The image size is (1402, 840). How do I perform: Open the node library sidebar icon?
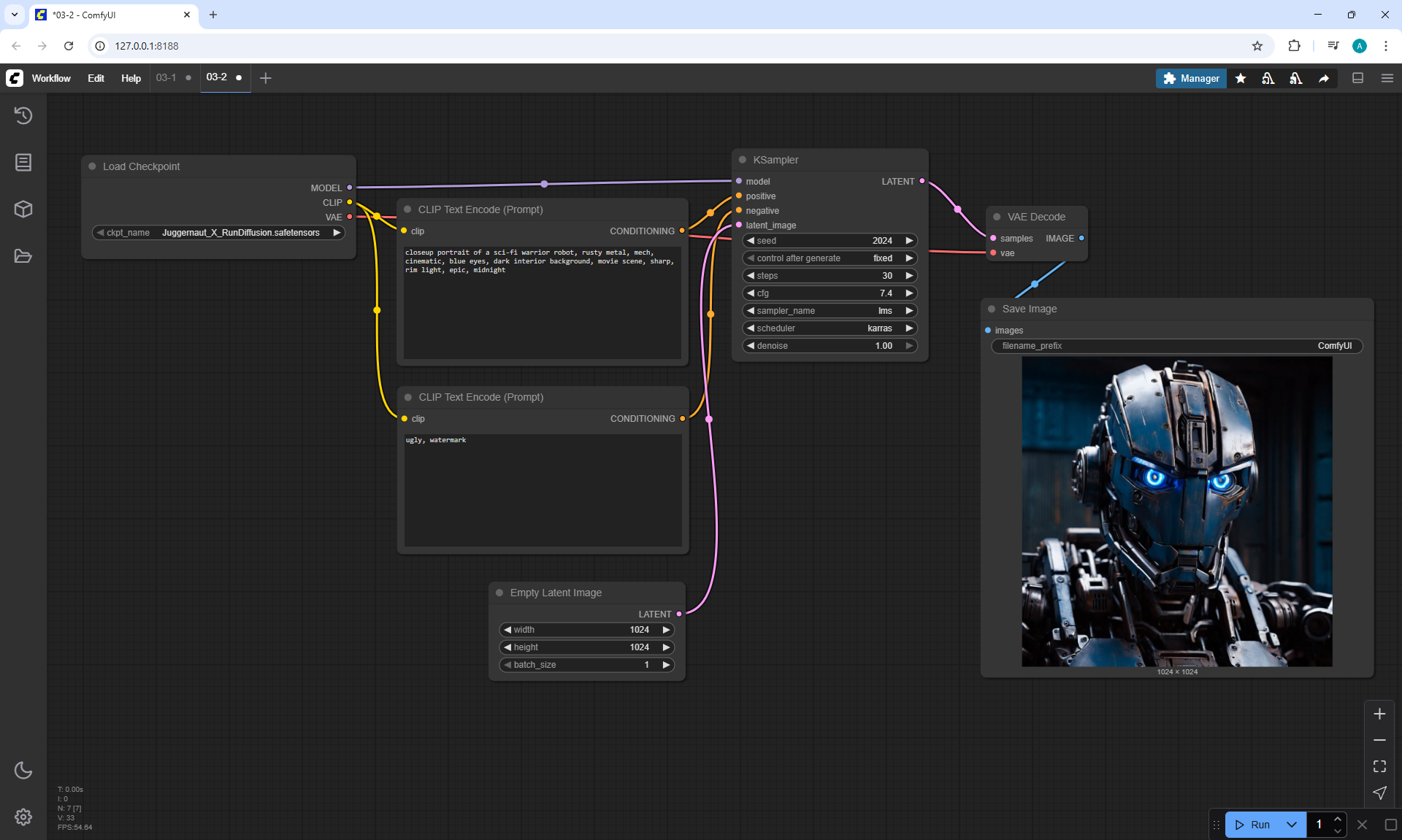point(23,162)
